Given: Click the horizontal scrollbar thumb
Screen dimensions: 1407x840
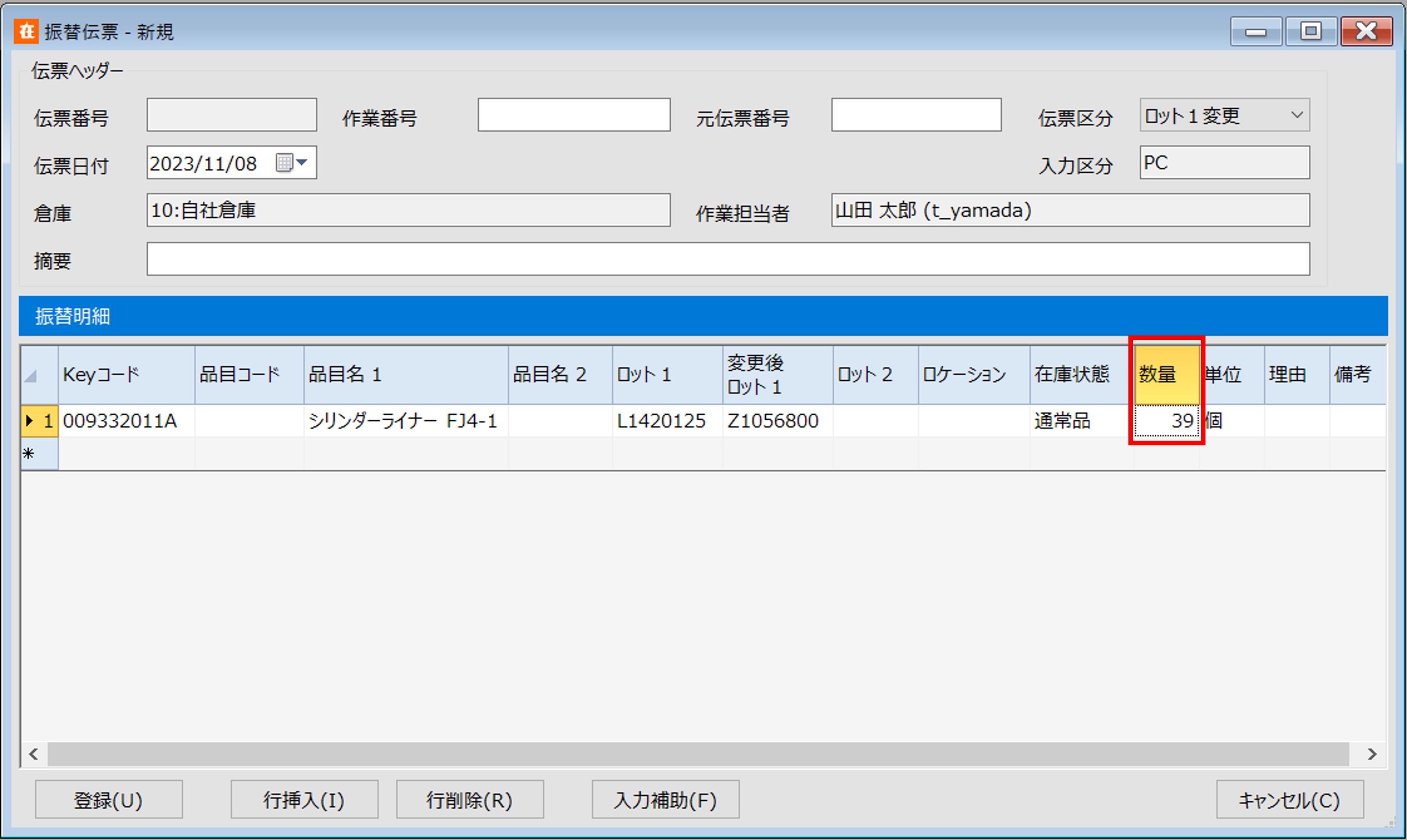Looking at the screenshot, I should click(x=698, y=754).
